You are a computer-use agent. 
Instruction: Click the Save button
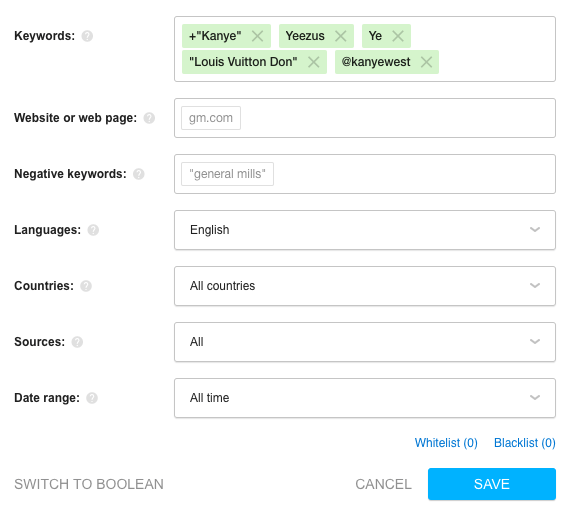point(492,484)
